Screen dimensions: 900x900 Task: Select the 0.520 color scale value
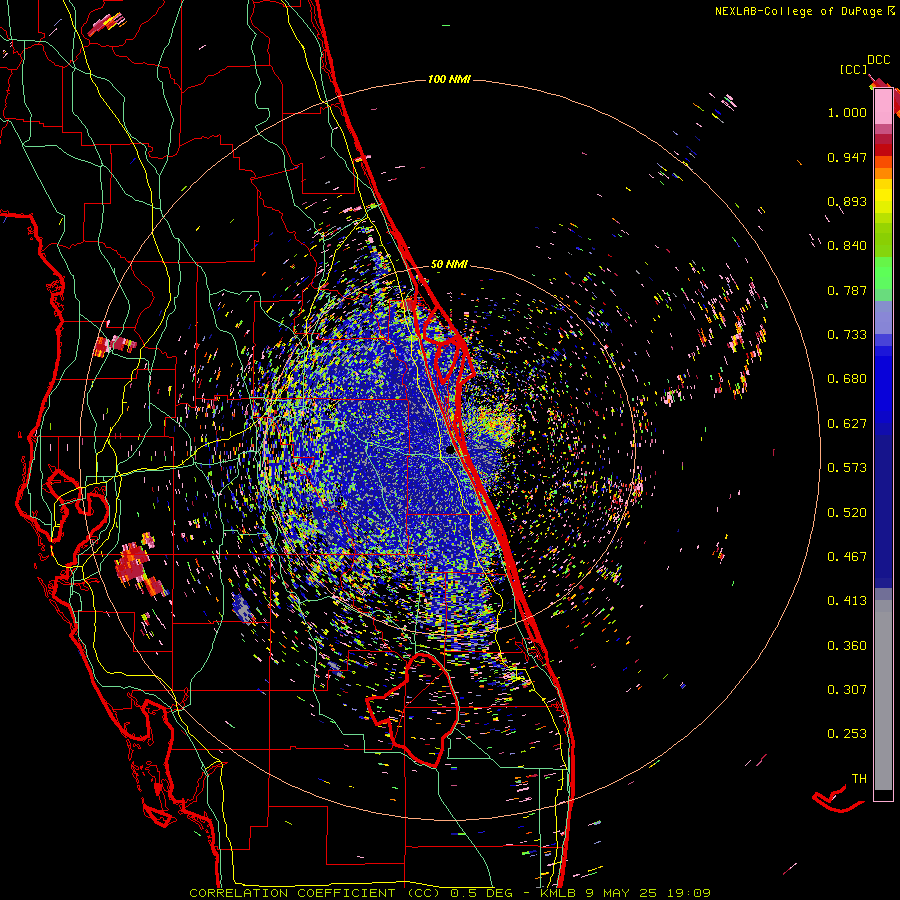coord(847,513)
